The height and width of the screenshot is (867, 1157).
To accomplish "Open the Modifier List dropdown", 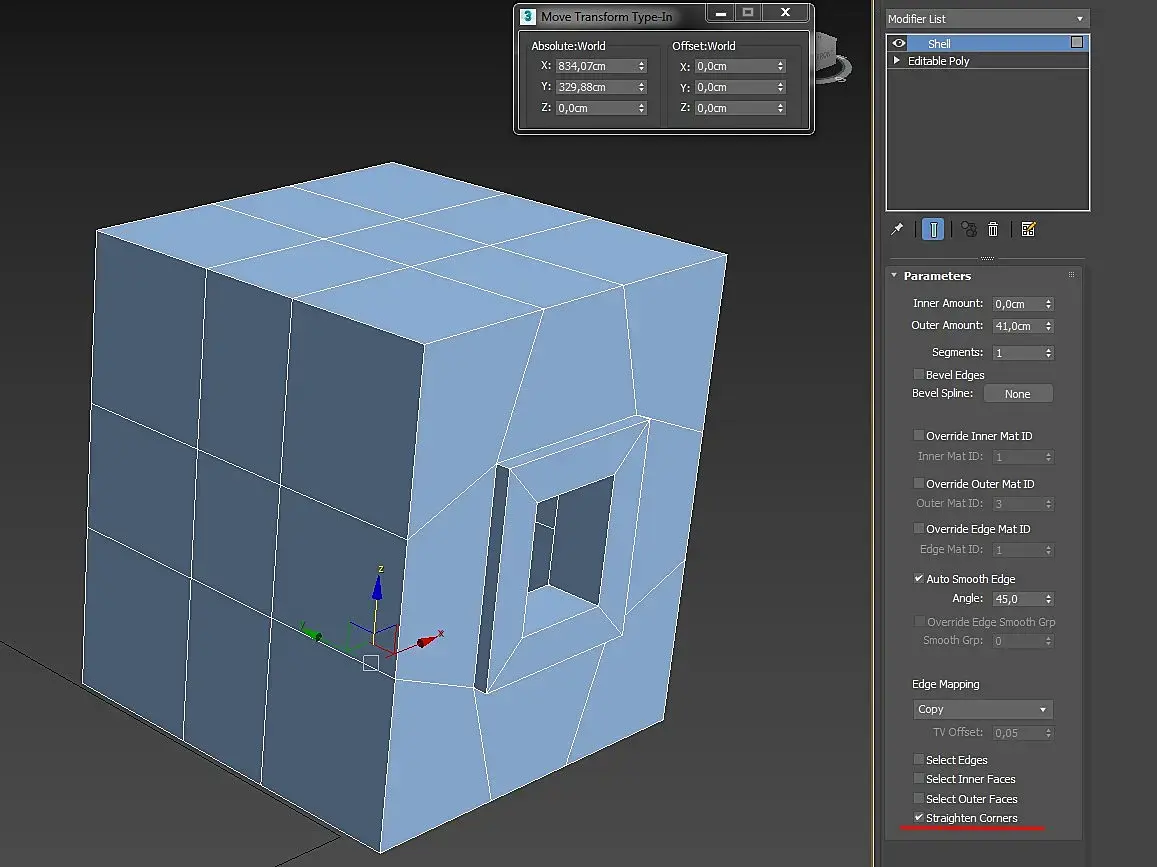I will [x=986, y=19].
